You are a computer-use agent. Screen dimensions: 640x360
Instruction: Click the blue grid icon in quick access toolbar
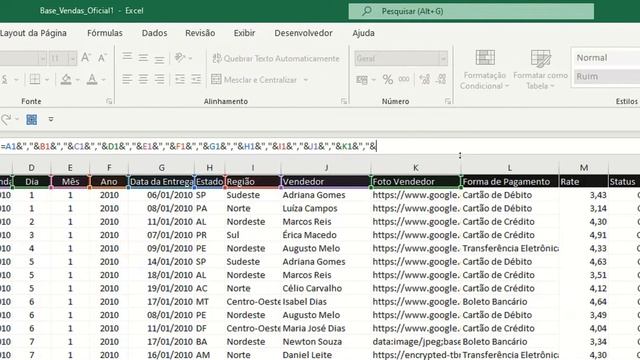[31, 119]
